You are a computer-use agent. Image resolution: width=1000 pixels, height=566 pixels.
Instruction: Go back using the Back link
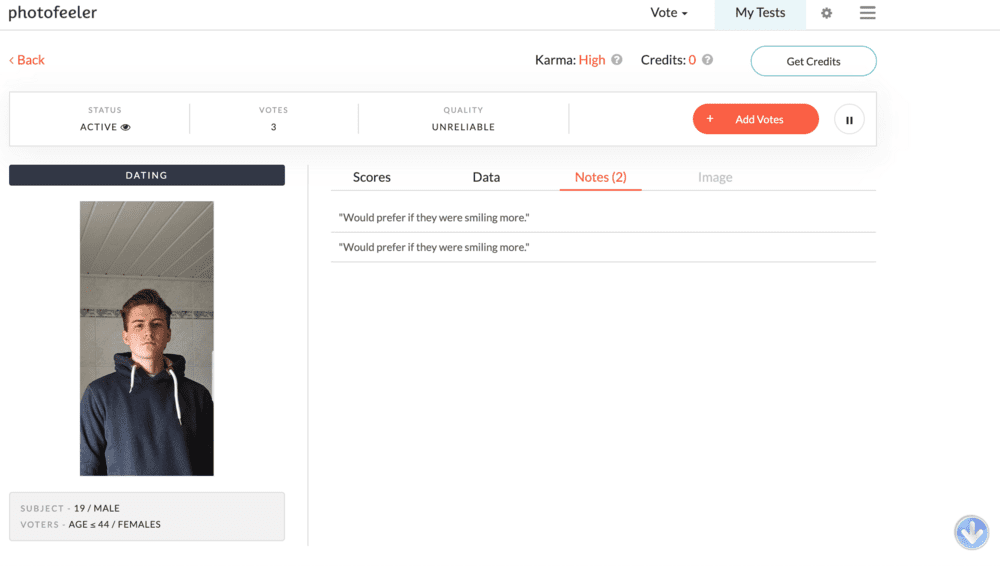pos(27,60)
